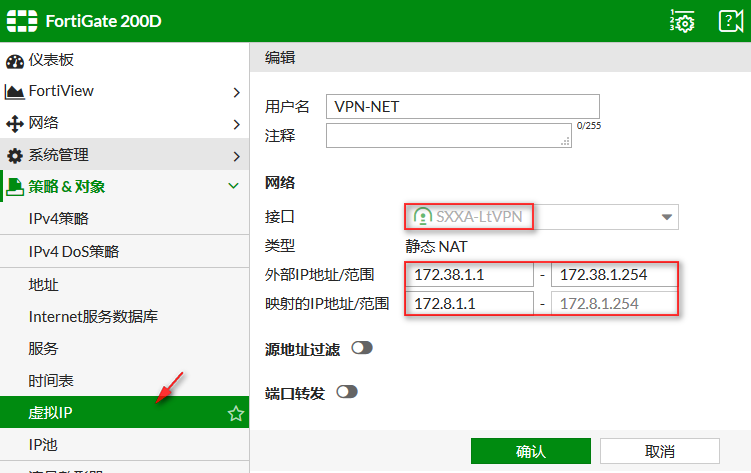This screenshot has height=473, width=751.
Task: Click the 0/255 character counter
Action: pos(589,125)
